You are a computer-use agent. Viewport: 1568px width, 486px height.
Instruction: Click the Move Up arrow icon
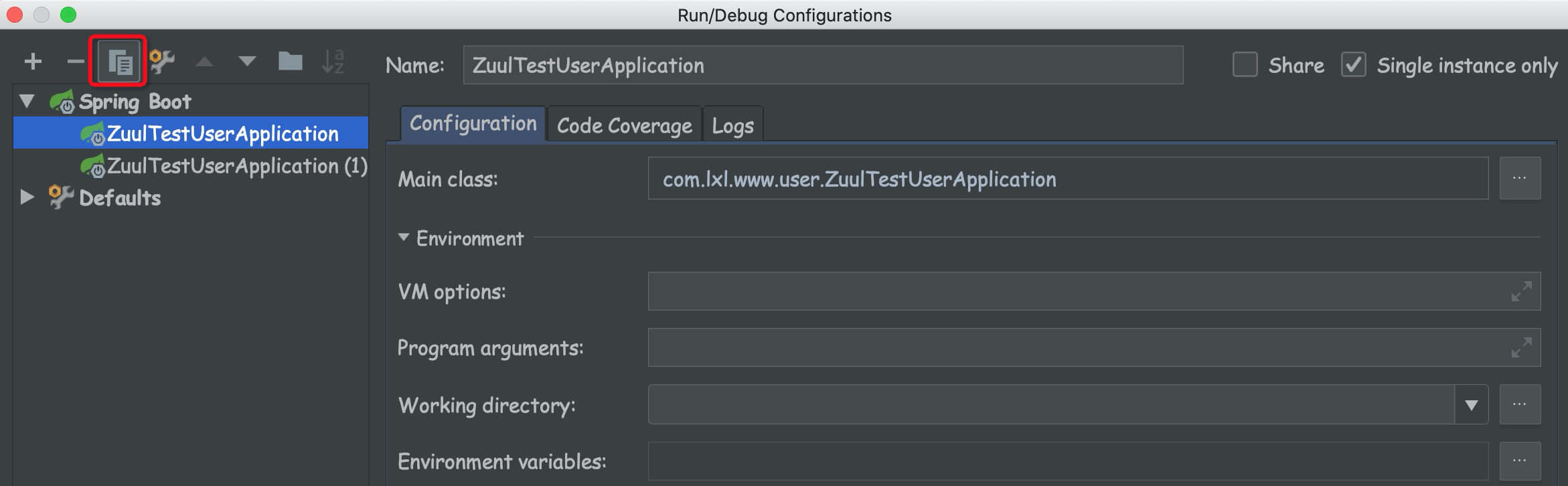pyautogui.click(x=204, y=62)
